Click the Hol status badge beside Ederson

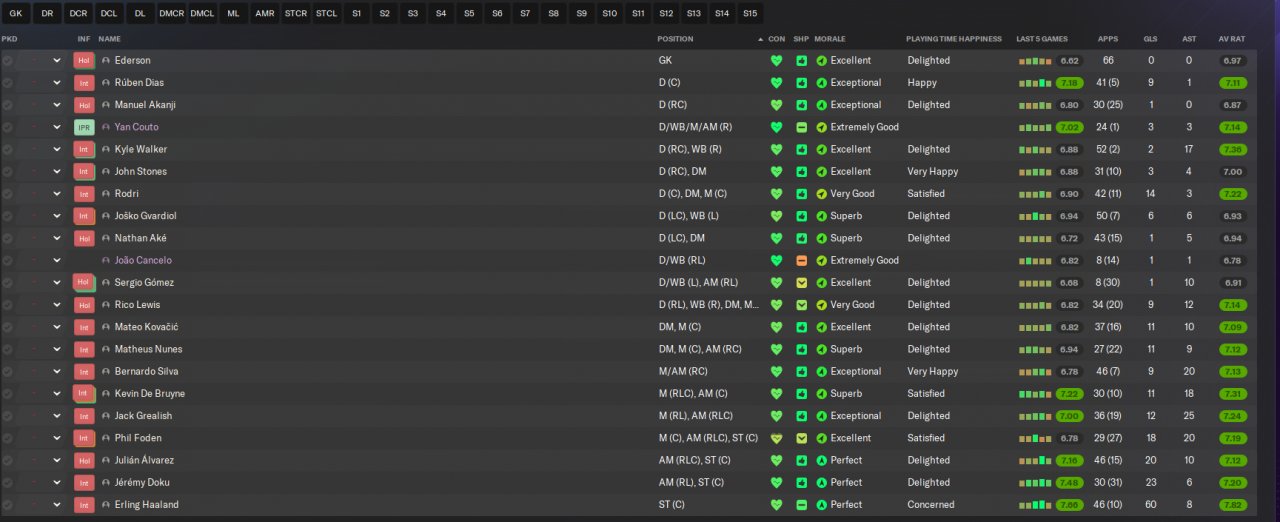[x=84, y=60]
